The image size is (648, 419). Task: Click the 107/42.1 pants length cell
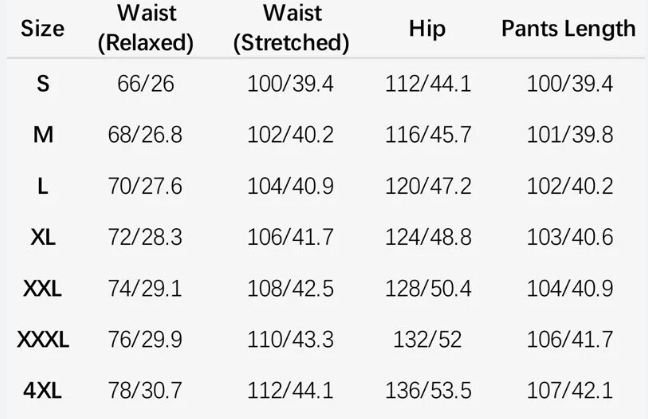coord(570,390)
